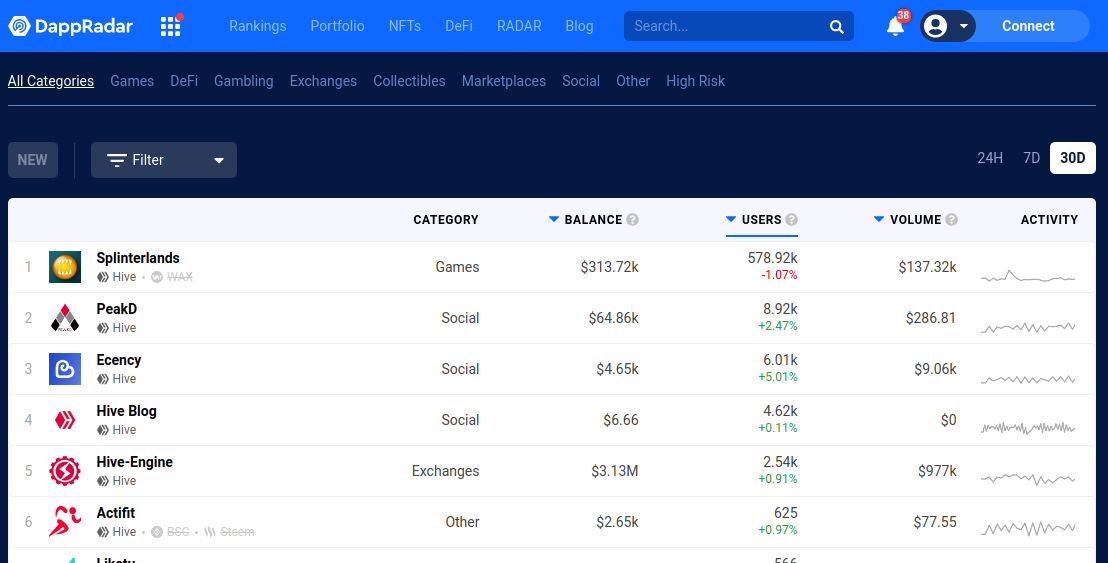Screen dimensions: 1108x563
Task: Click the search magnifier icon
Action: pyautogui.click(x=837, y=27)
